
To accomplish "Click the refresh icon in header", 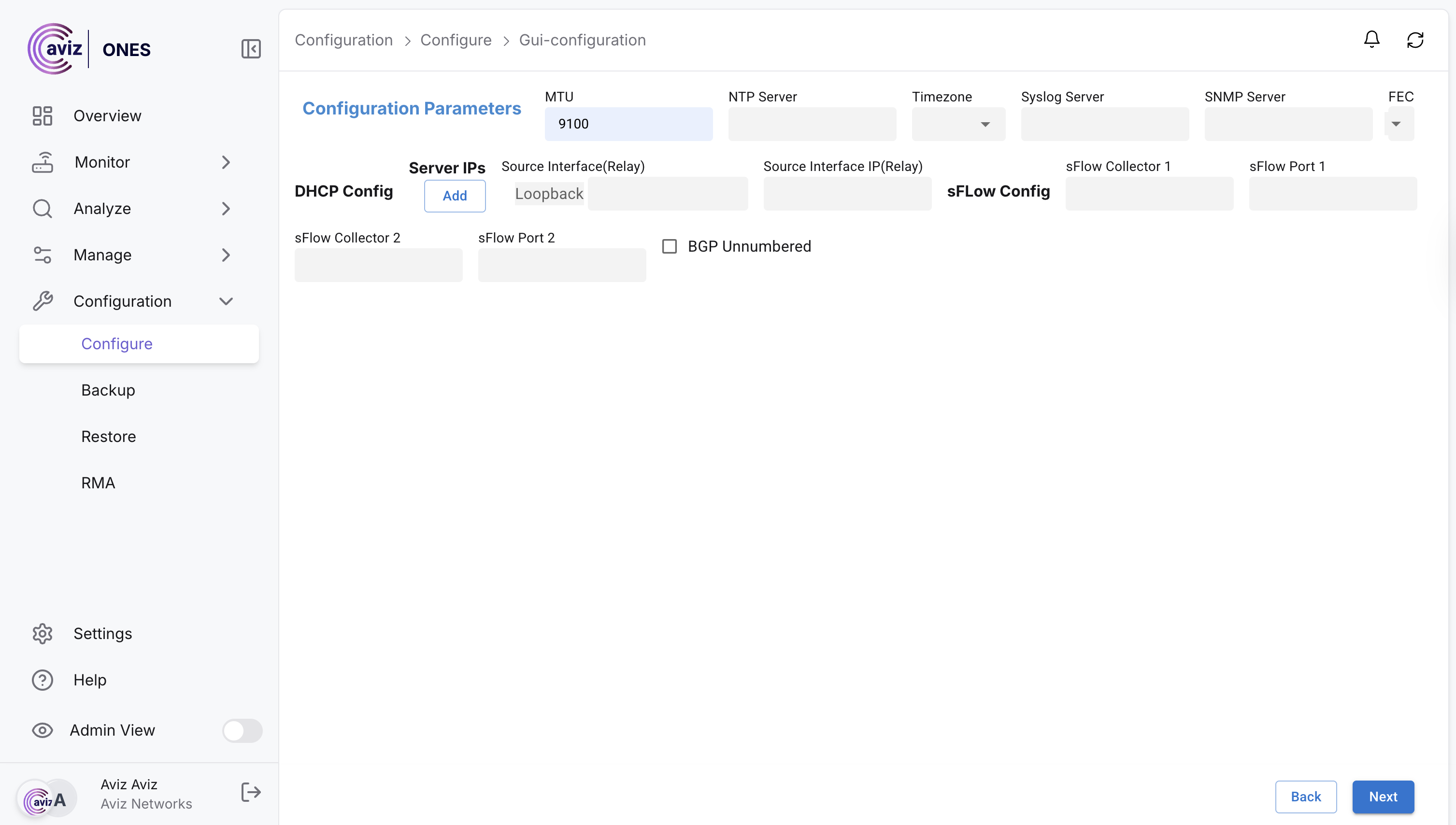I will 1414,40.
